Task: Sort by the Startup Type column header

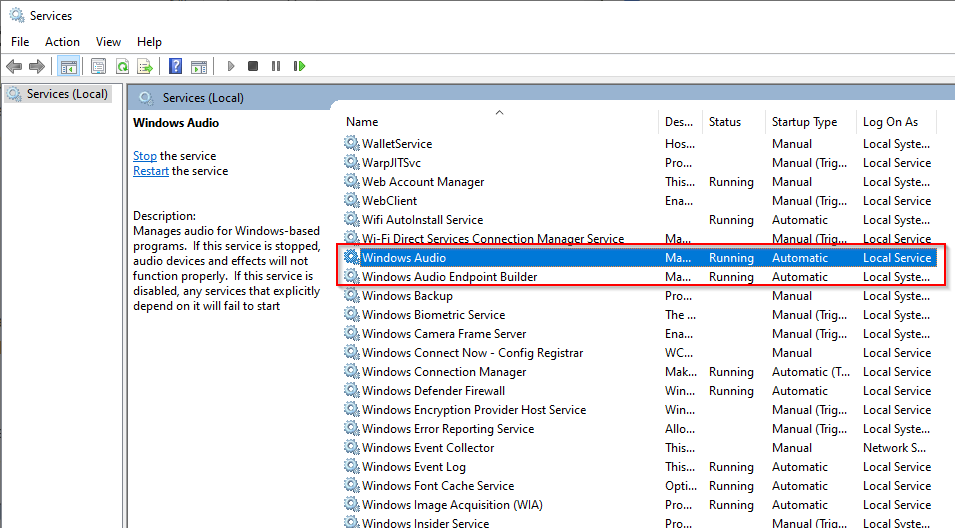Action: [805, 122]
